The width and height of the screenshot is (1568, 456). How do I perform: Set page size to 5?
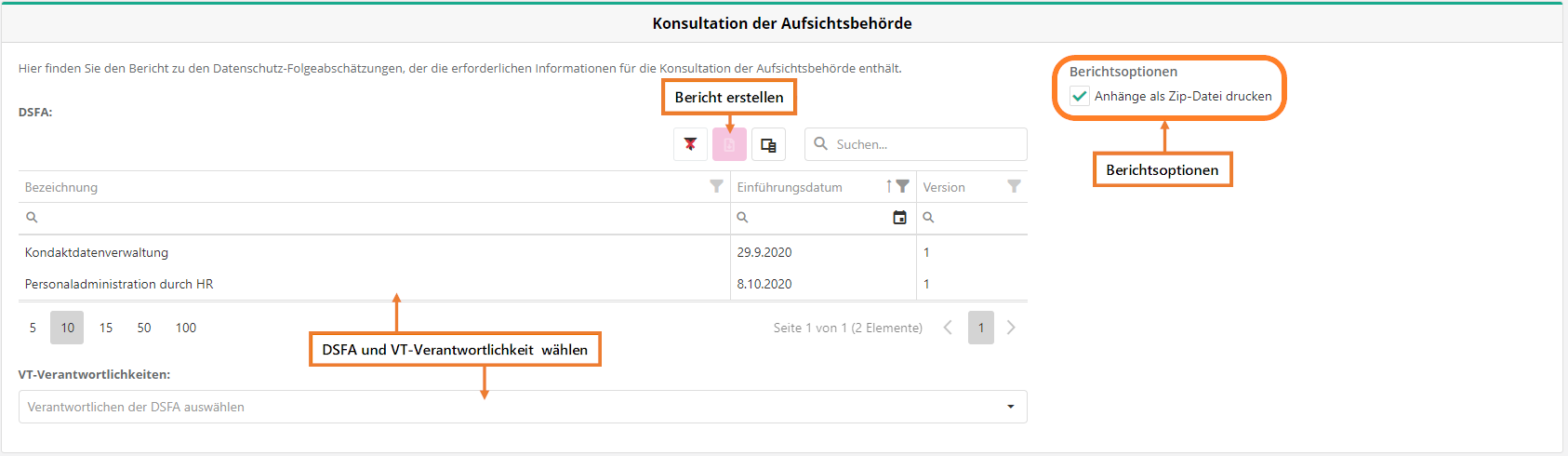point(33,328)
